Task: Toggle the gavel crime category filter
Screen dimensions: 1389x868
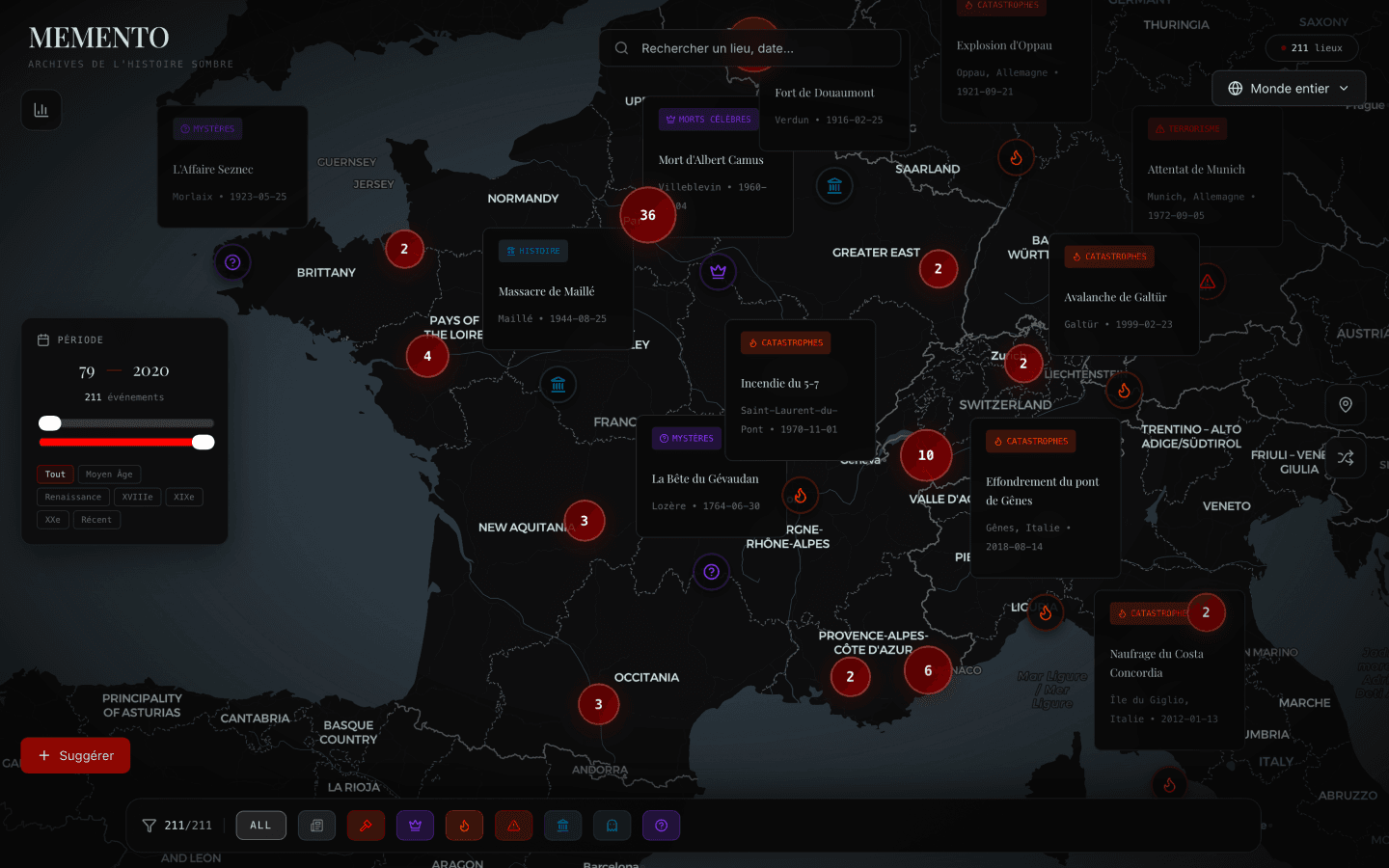Action: click(x=366, y=826)
